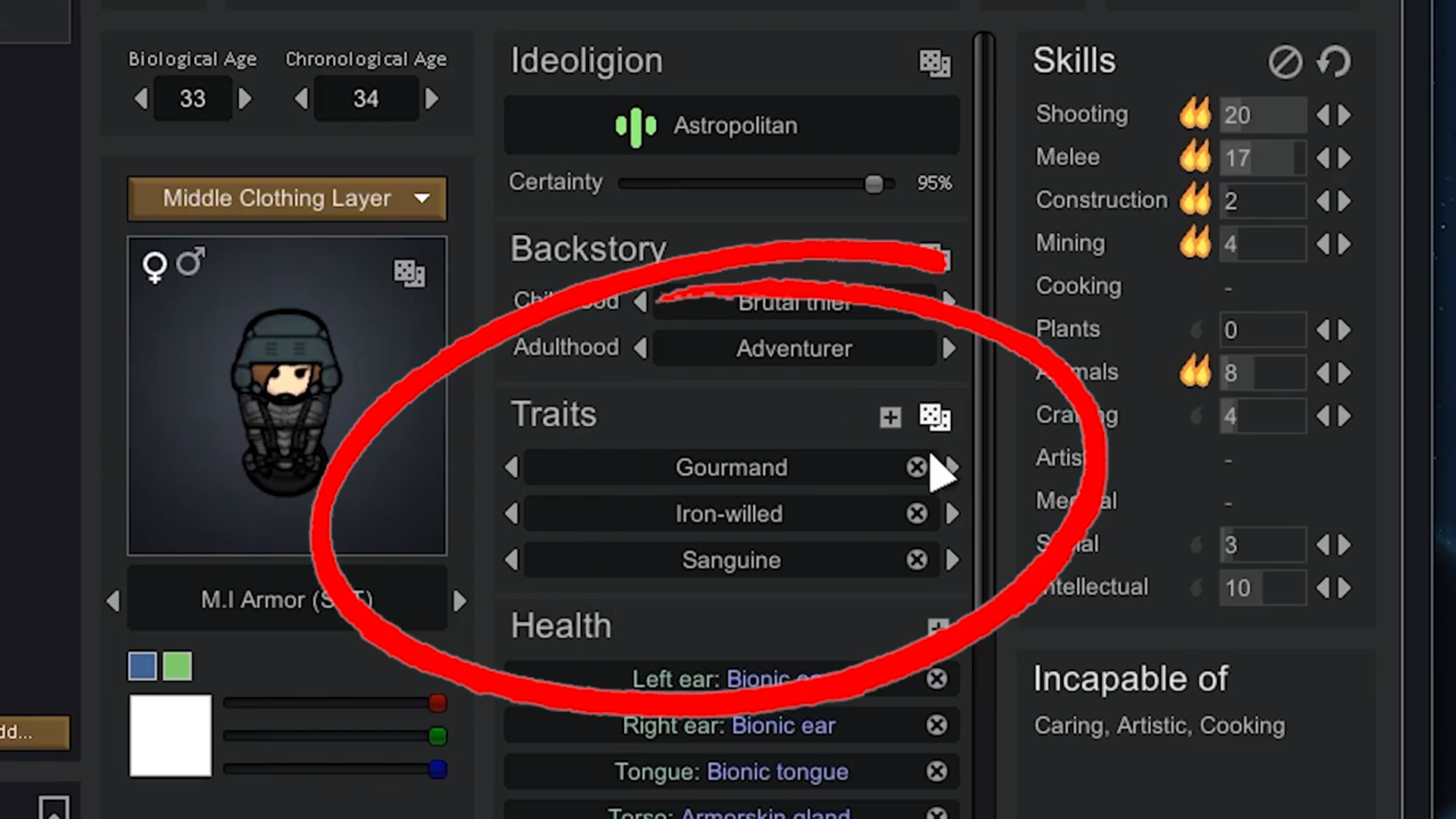The width and height of the screenshot is (1456, 819).
Task: Remove Right ear Bionic ear implant
Action: pos(937,725)
